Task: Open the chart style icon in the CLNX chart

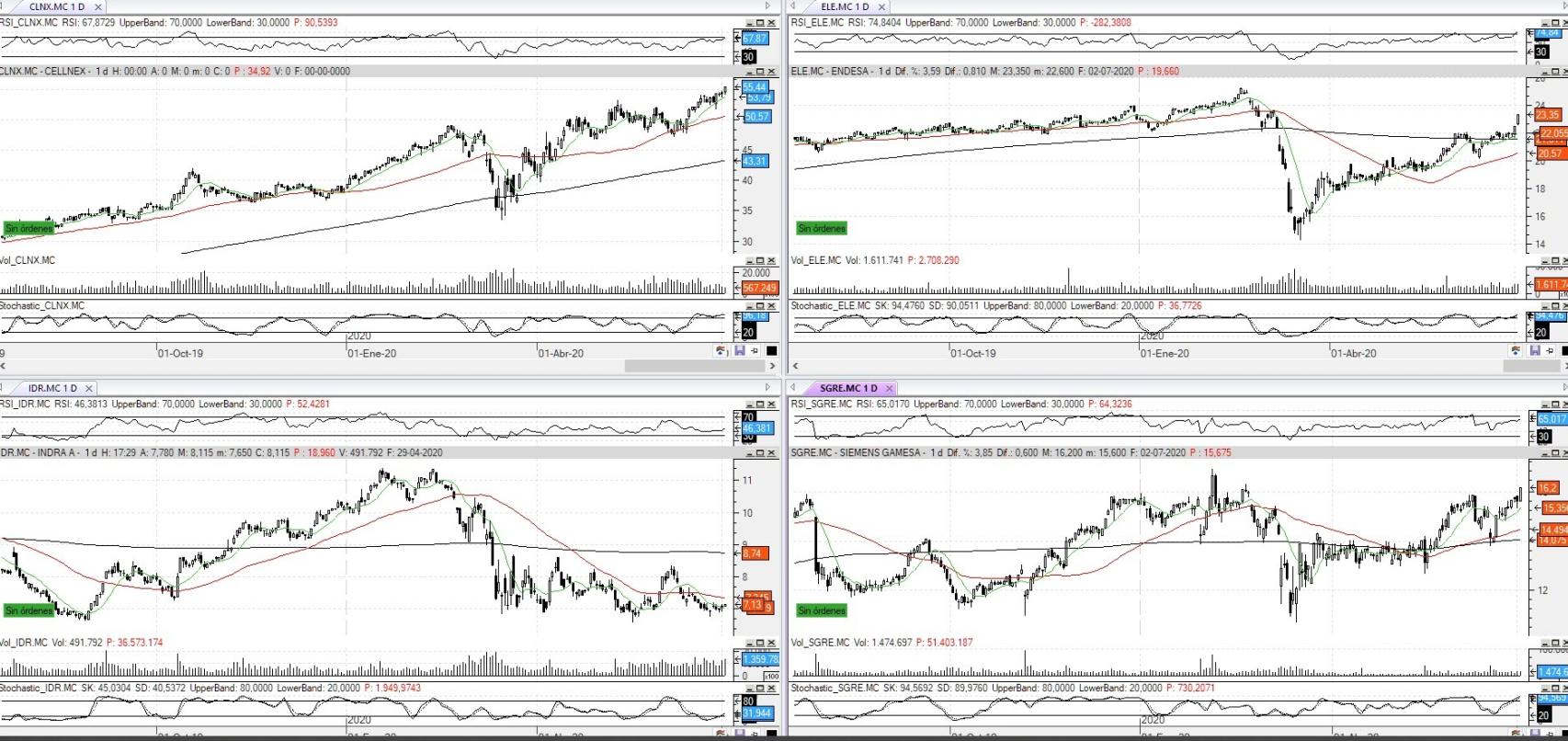Action: pos(721,351)
